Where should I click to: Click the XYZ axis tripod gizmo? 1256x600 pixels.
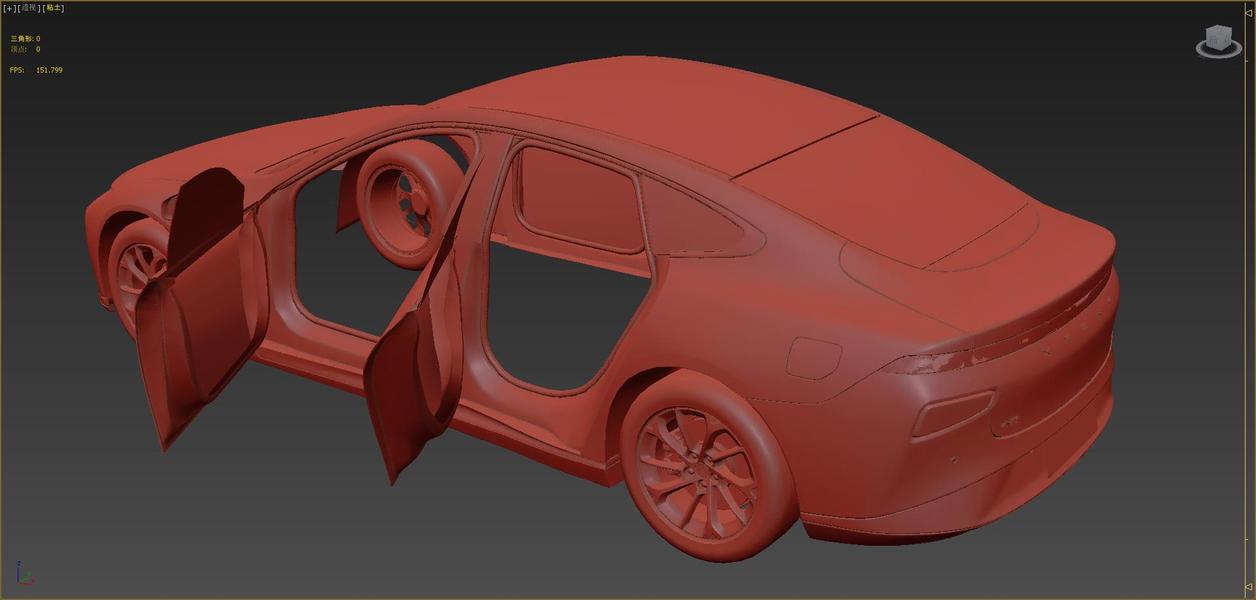(24, 575)
